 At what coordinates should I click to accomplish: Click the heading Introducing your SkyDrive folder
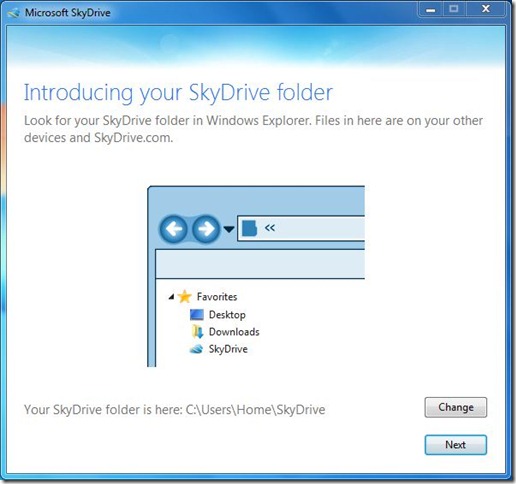(178, 92)
